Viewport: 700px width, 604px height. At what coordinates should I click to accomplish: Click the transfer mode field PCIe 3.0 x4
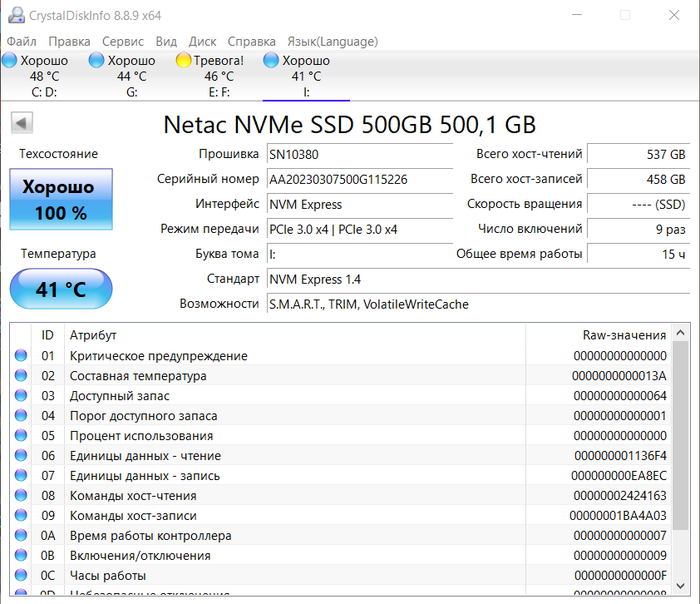pyautogui.click(x=360, y=229)
